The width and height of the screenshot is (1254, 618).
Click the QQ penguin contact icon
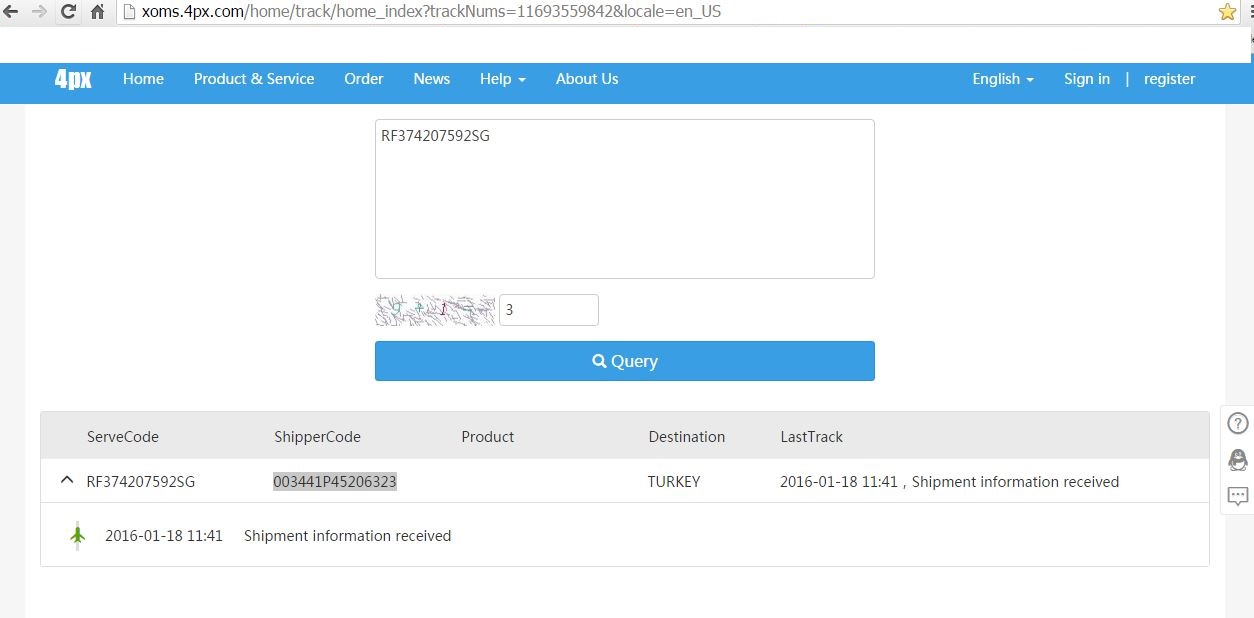click(1238, 460)
